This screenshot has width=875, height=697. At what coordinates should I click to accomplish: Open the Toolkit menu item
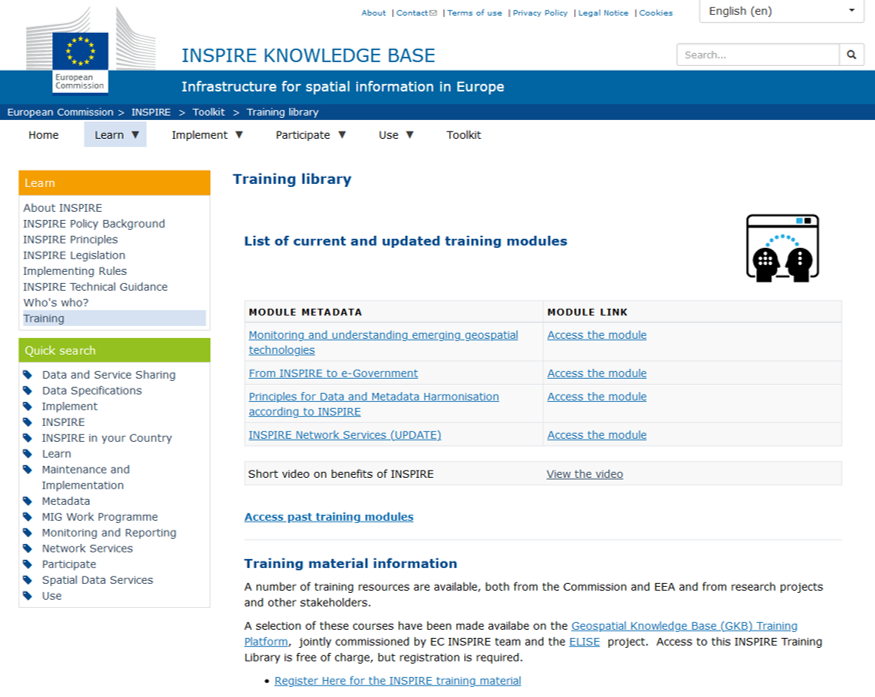point(464,135)
